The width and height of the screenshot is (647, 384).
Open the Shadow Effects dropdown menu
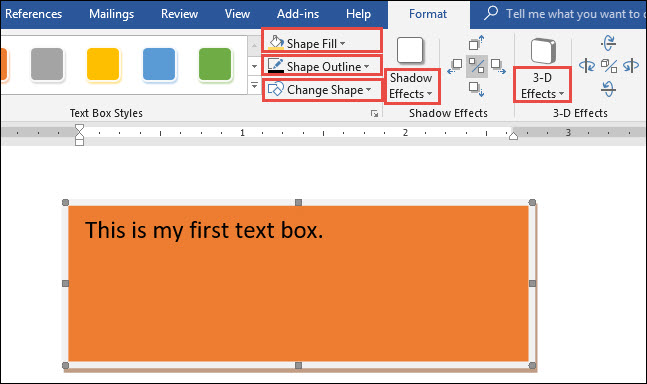pos(411,86)
